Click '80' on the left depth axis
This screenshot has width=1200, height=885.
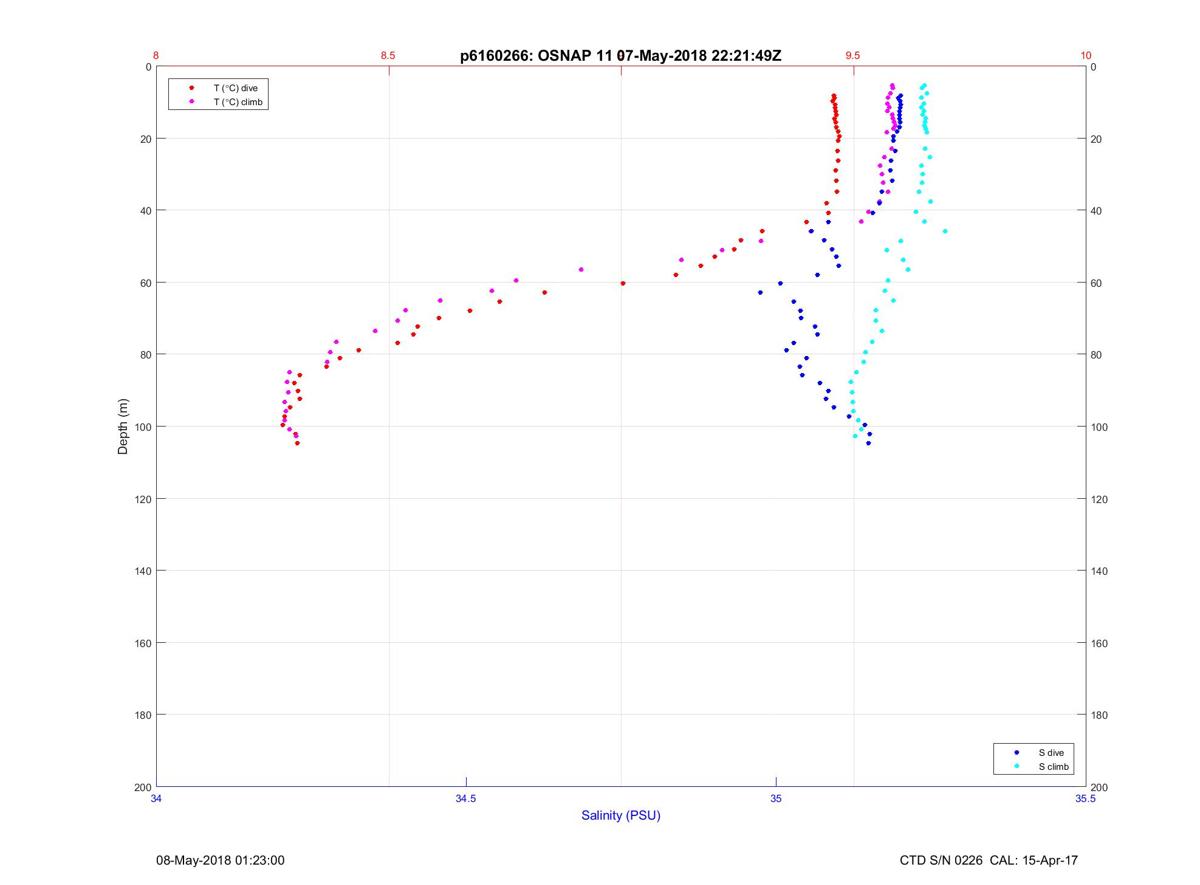click(145, 355)
